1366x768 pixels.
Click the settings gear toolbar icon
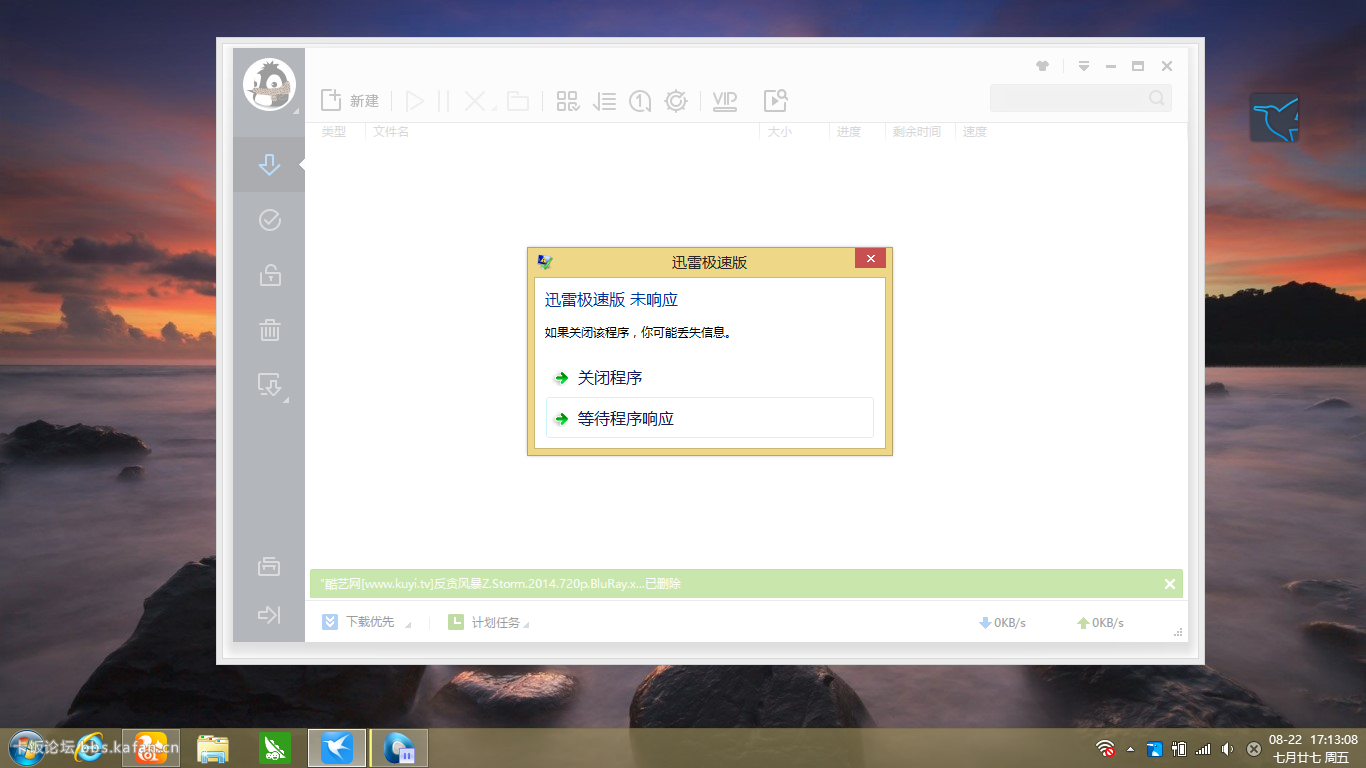click(676, 101)
